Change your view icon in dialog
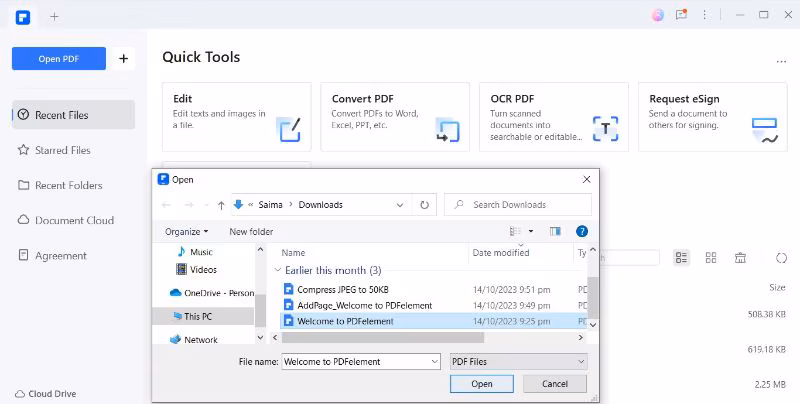This screenshot has height=404, width=800. click(515, 232)
